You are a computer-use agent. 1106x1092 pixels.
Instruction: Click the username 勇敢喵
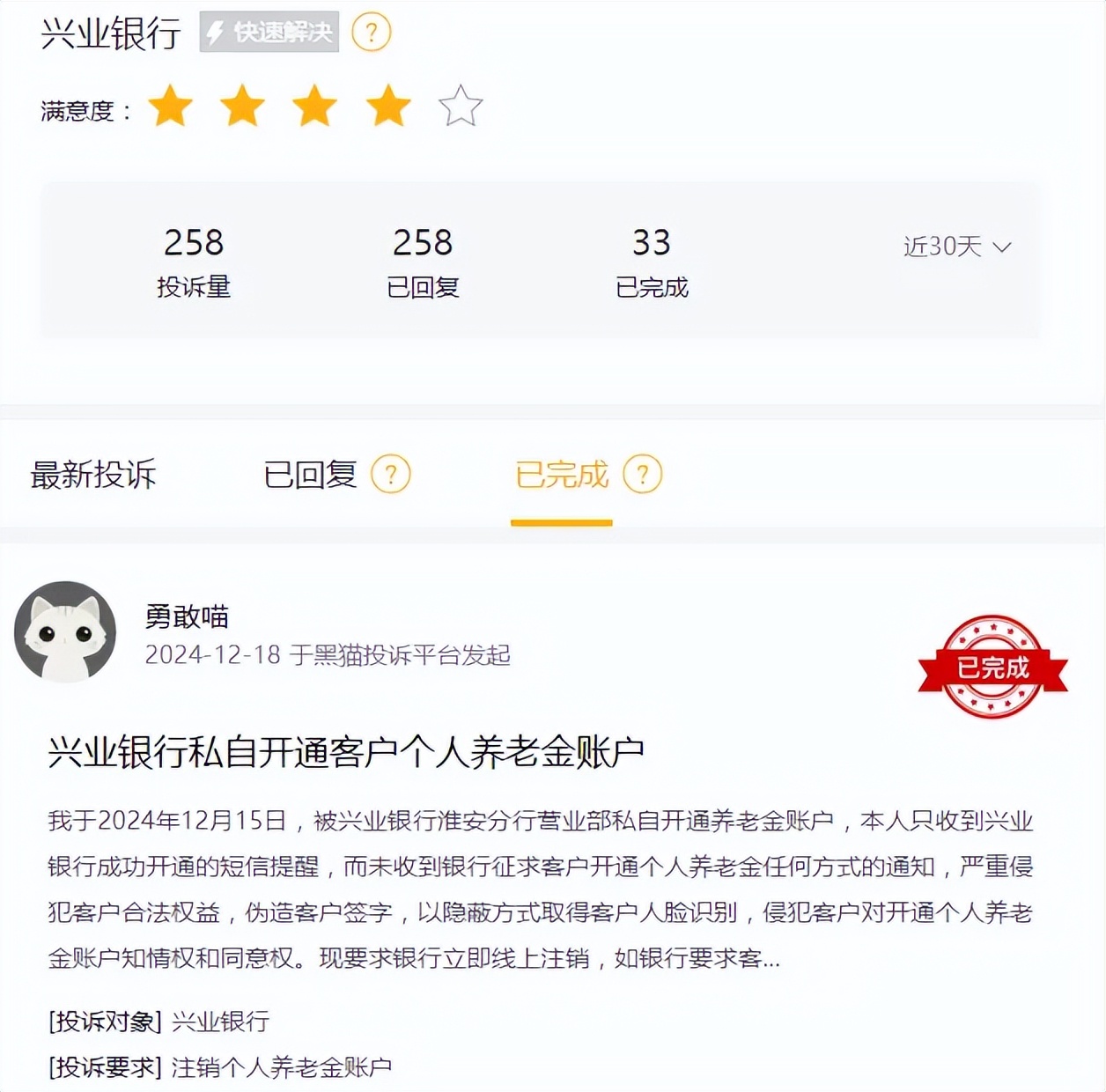187,616
